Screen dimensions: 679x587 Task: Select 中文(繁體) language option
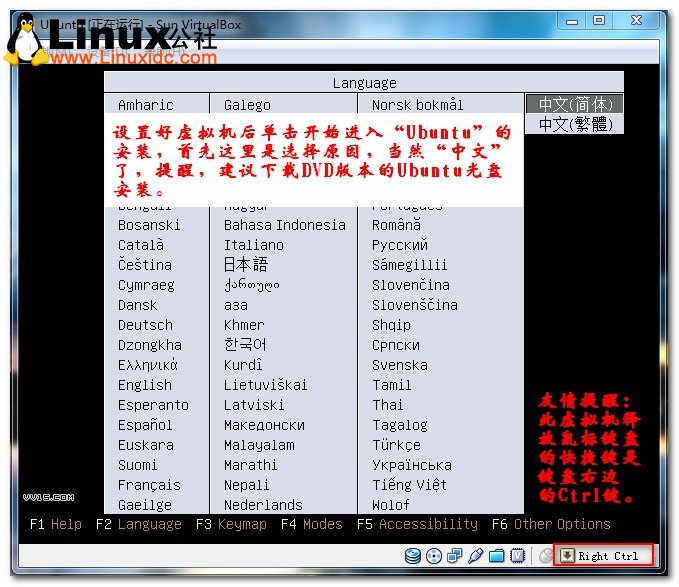(x=574, y=124)
